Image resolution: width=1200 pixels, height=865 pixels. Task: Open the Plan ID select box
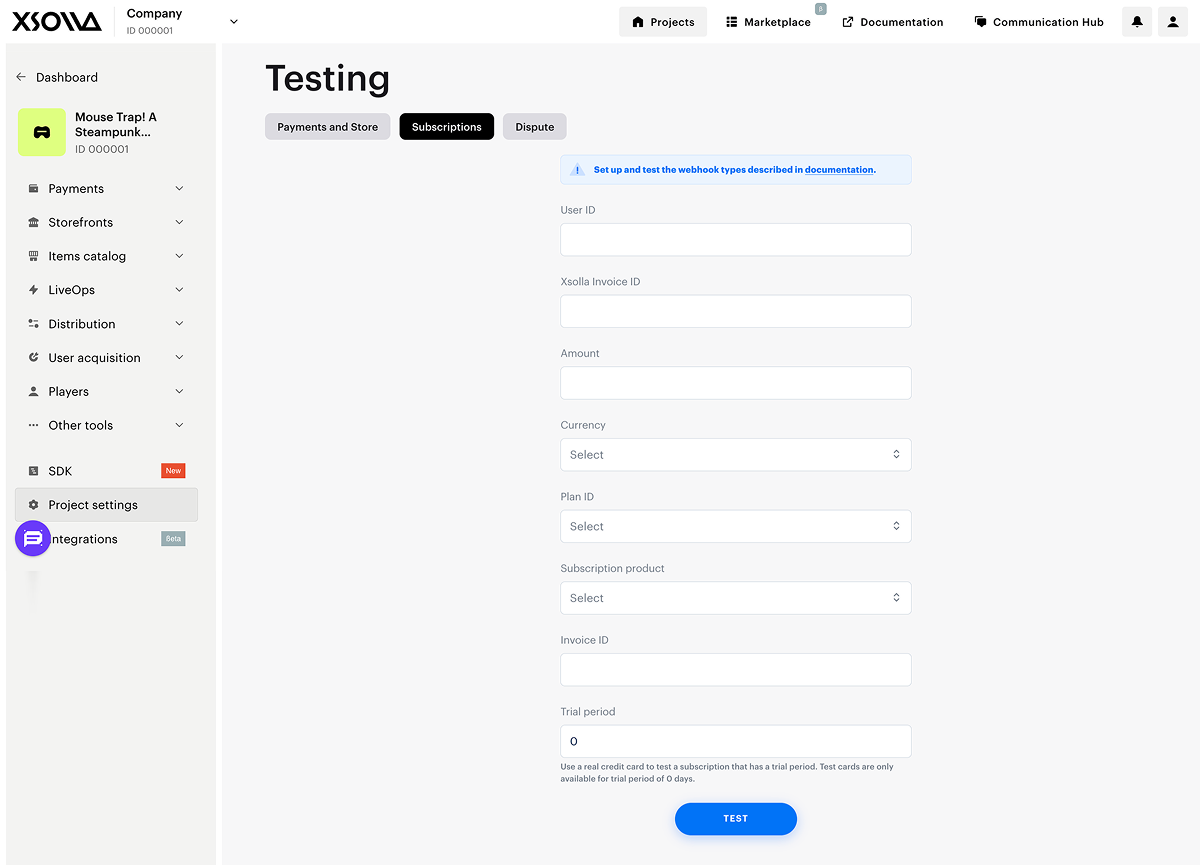pos(735,527)
